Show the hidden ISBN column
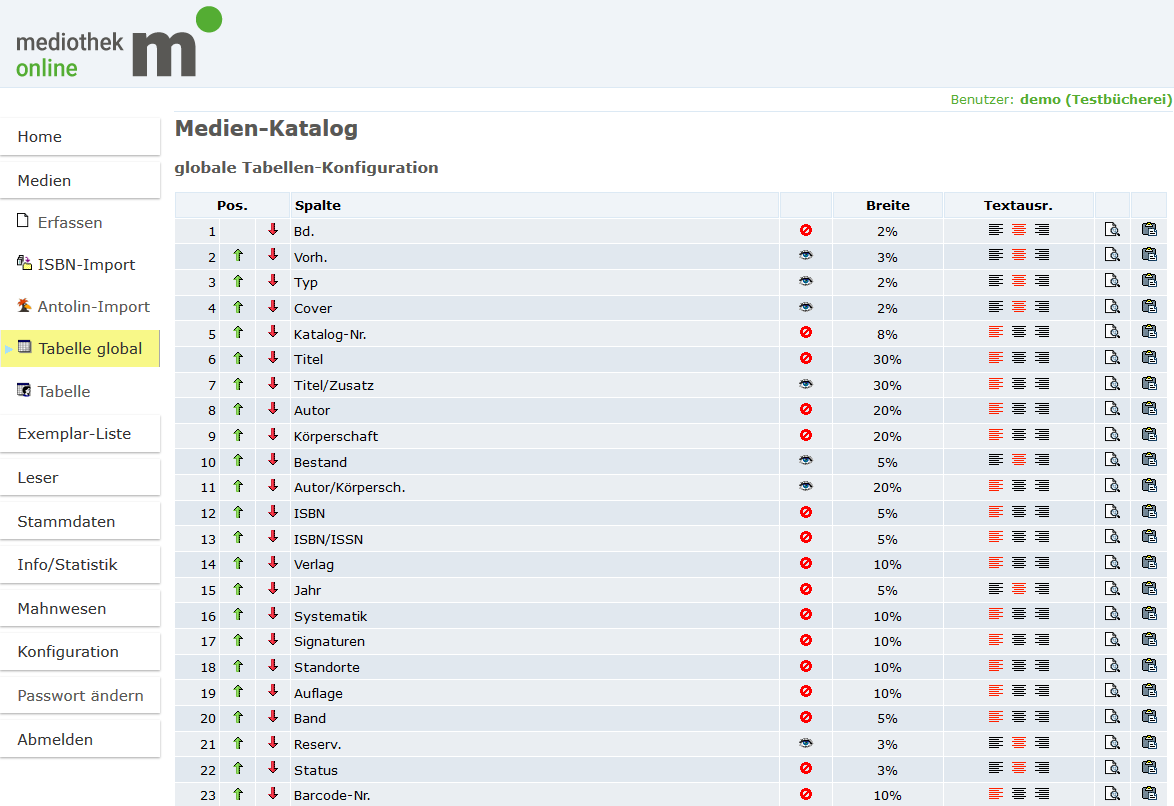 tap(806, 512)
